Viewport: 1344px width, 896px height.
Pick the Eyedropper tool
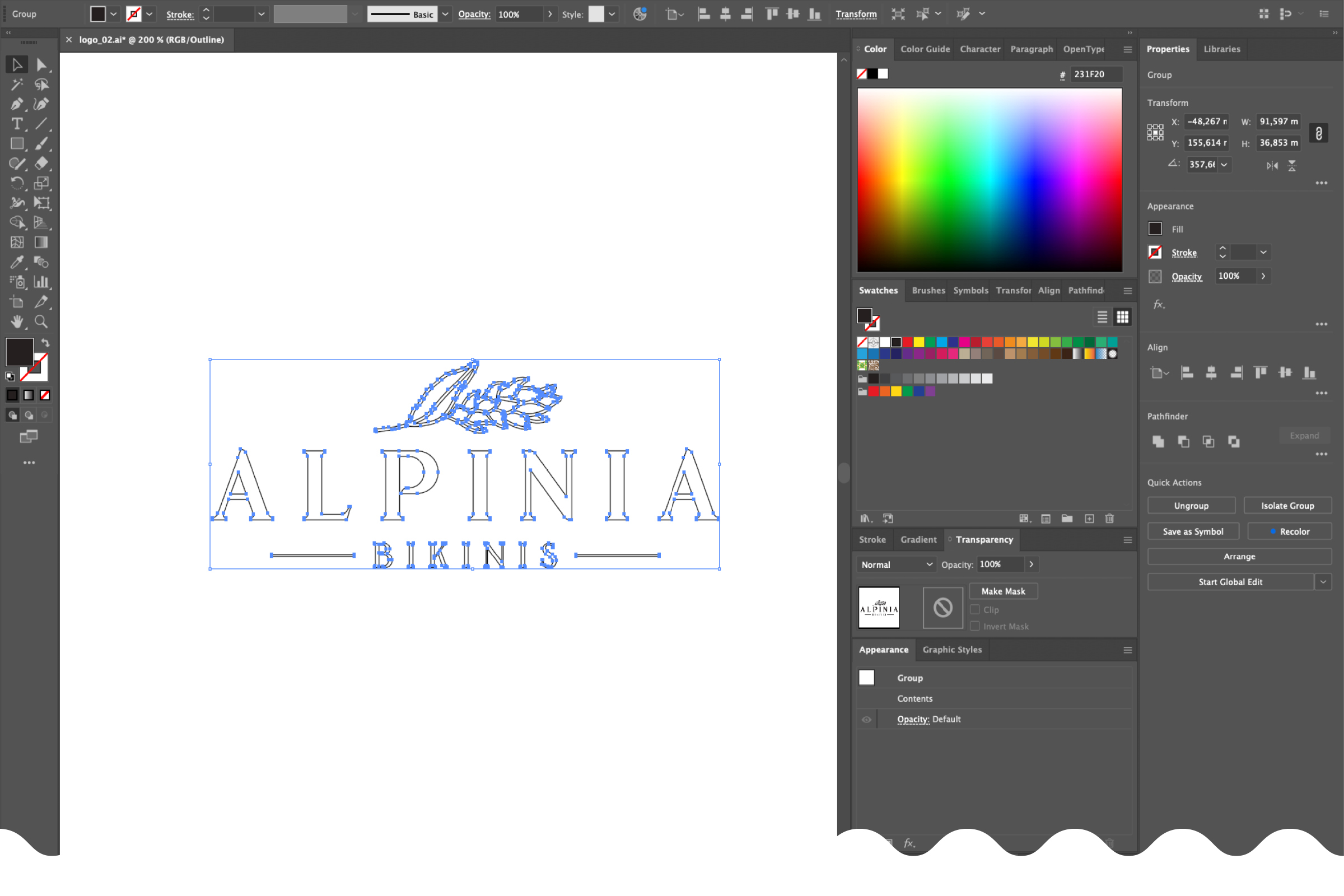click(17, 262)
